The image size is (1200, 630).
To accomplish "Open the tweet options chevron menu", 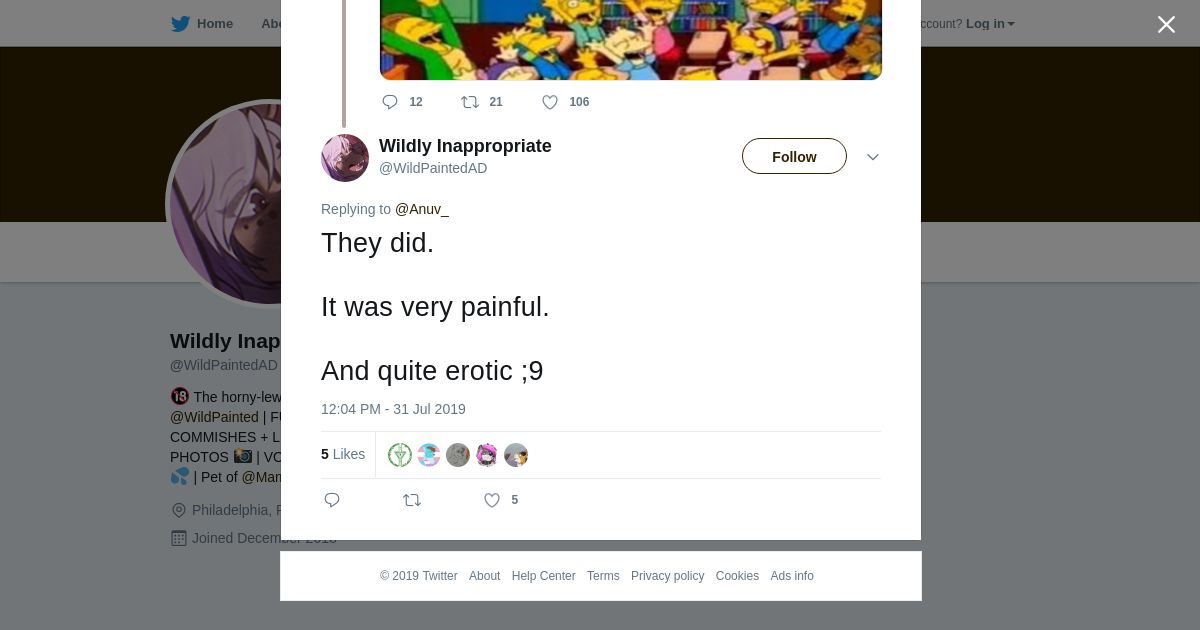I will pyautogui.click(x=873, y=157).
